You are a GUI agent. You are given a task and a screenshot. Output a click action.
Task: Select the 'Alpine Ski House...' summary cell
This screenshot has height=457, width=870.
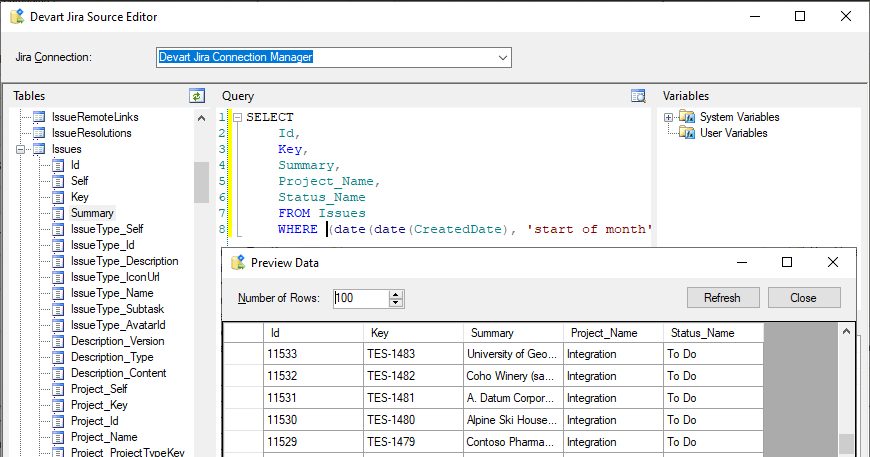tap(513, 420)
